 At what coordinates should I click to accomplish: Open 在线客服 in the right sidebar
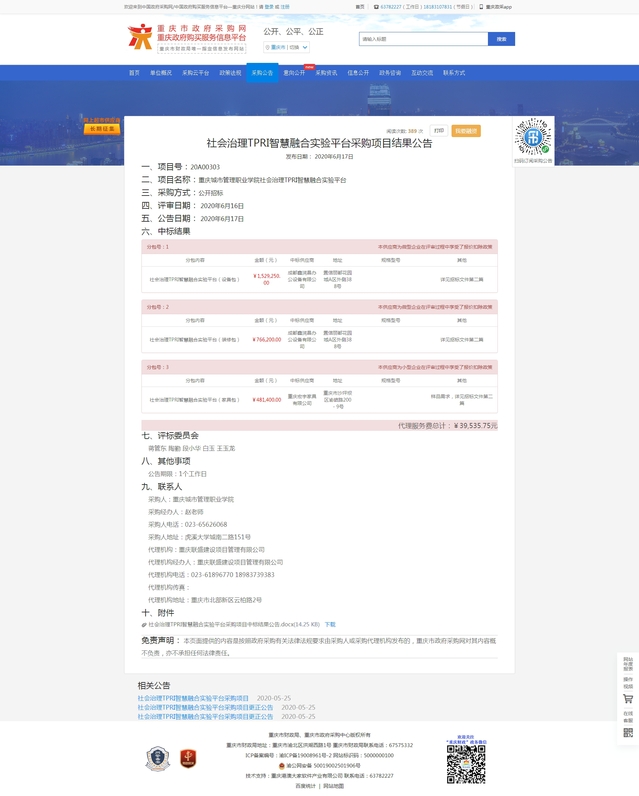pyautogui.click(x=628, y=717)
